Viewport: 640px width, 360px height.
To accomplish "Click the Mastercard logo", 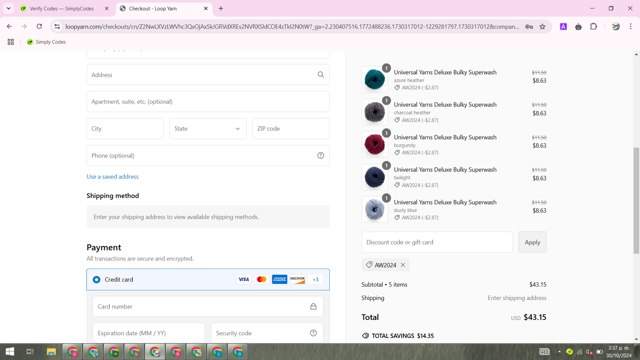I will 262,280.
